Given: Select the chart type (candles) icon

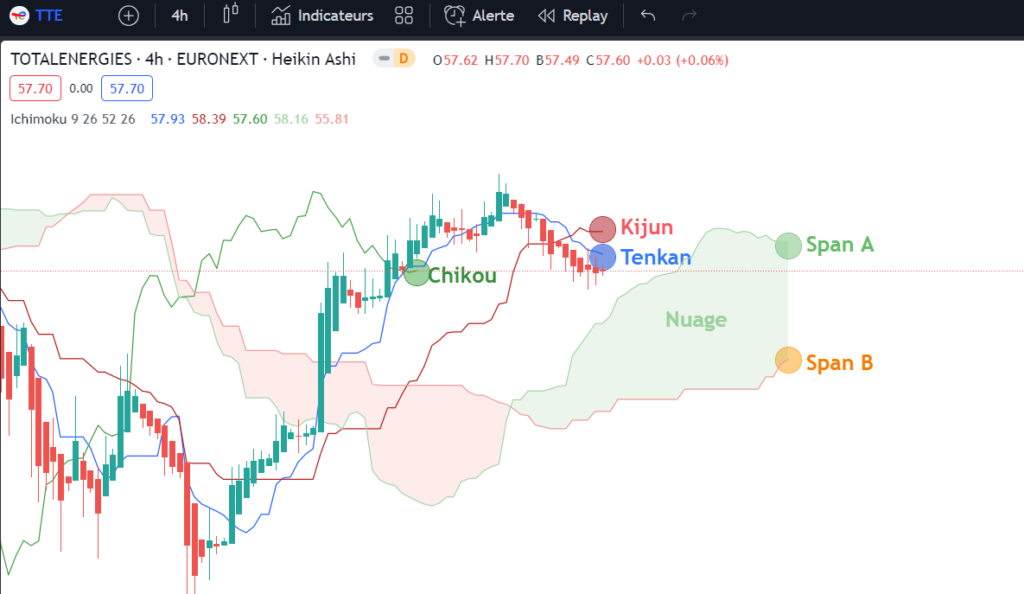Looking at the screenshot, I should [x=230, y=15].
